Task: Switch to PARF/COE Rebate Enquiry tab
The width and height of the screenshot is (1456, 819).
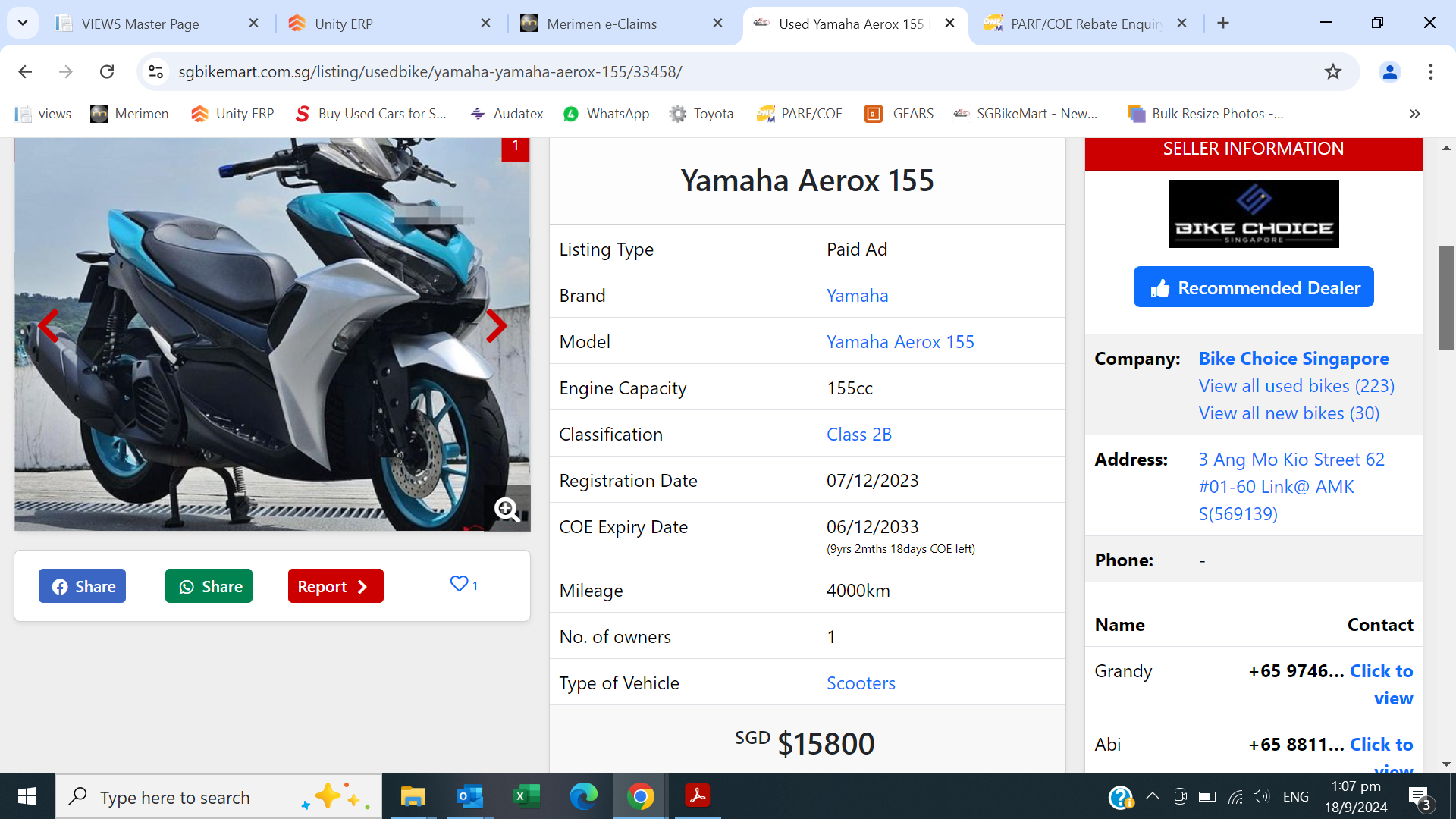Action: click(x=1084, y=24)
